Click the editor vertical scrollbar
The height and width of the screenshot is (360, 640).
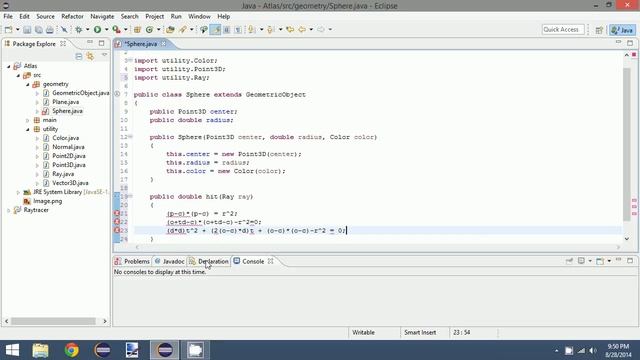pos(627,144)
